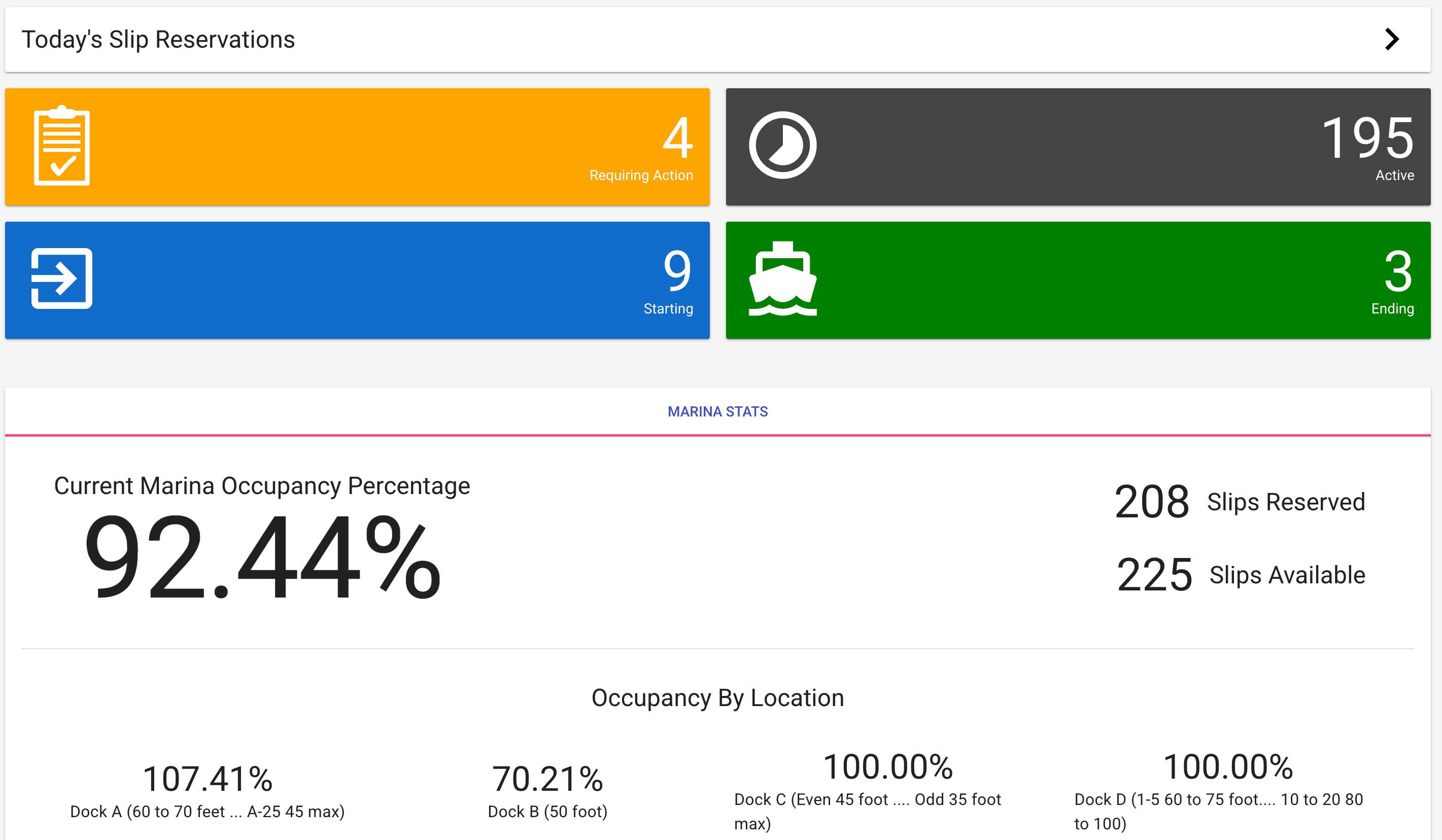Click the 92.44% occupancy value
Image resolution: width=1442 pixels, height=840 pixels.
(262, 557)
